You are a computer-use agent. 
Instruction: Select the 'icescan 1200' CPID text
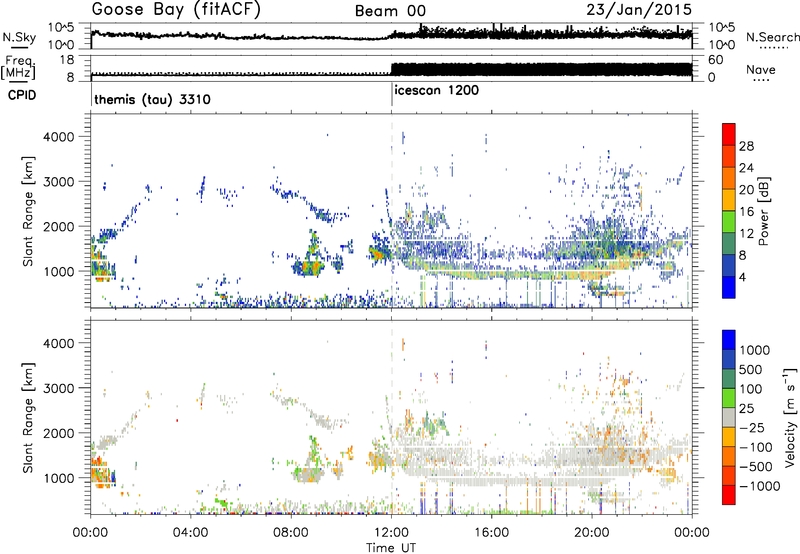(x=437, y=91)
